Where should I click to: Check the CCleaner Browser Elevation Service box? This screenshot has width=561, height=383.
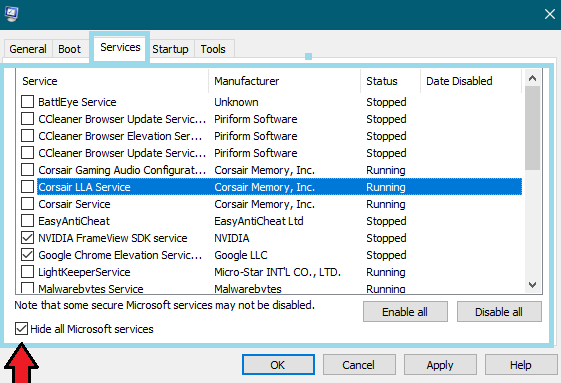click(28, 136)
